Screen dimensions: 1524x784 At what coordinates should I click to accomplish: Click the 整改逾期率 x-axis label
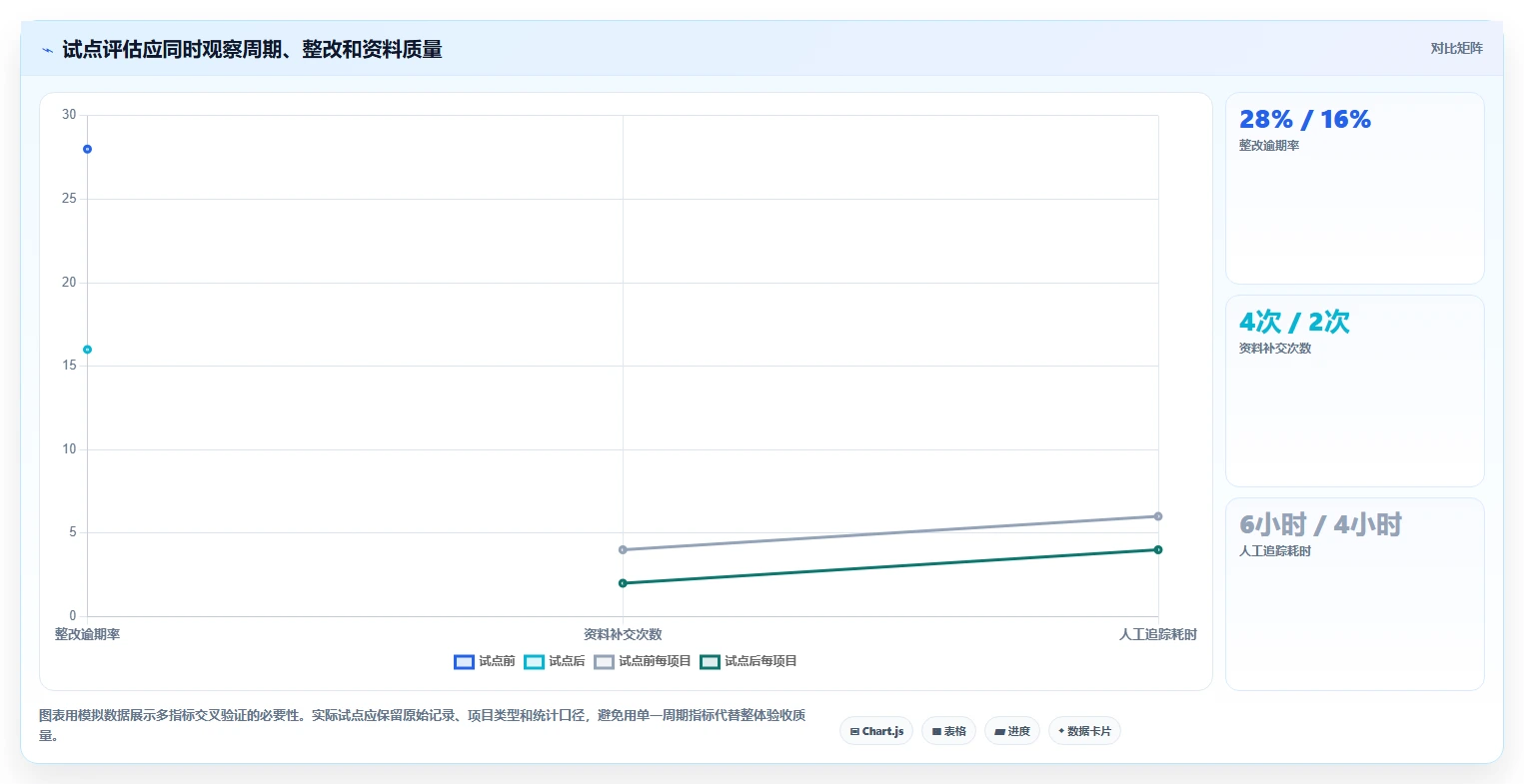point(87,634)
